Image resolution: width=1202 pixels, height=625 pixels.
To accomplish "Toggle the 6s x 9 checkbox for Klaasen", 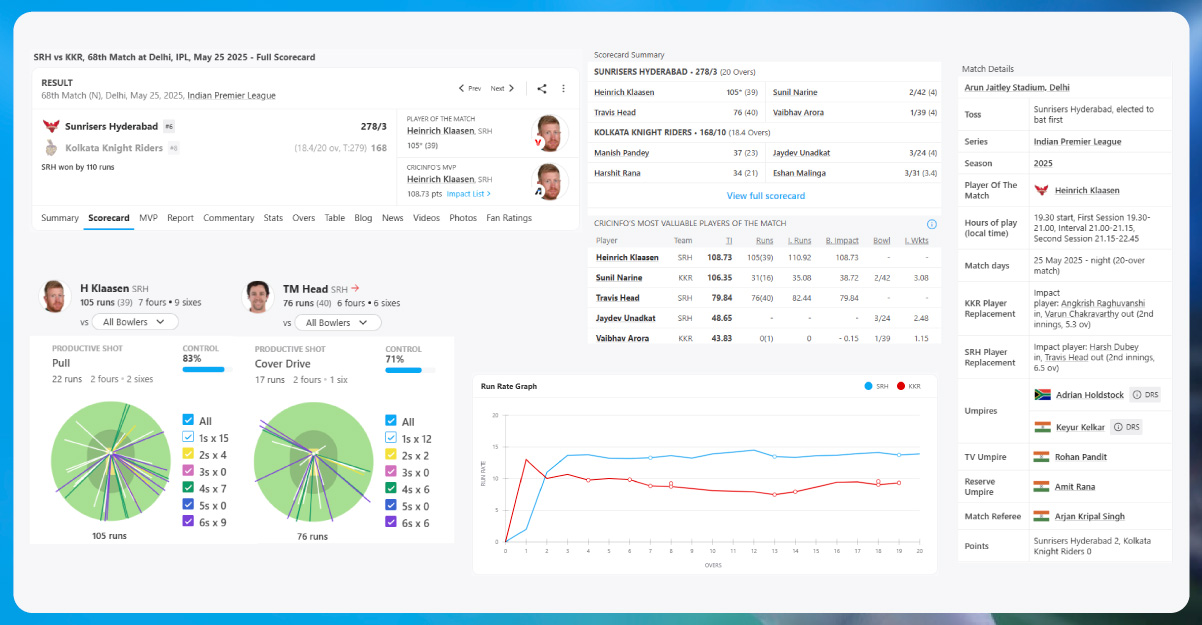I will point(189,521).
